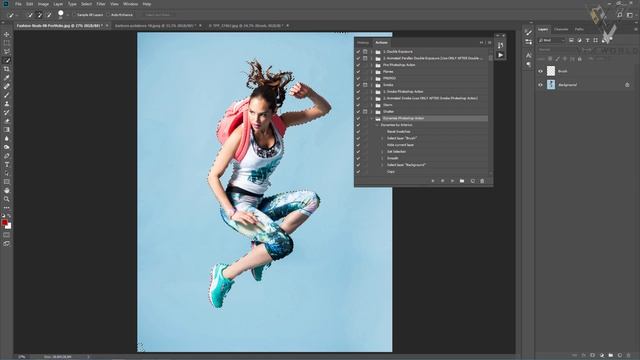Image resolution: width=640 pixels, height=360 pixels.
Task: Filter layers by type layers icon
Action: point(587,40)
